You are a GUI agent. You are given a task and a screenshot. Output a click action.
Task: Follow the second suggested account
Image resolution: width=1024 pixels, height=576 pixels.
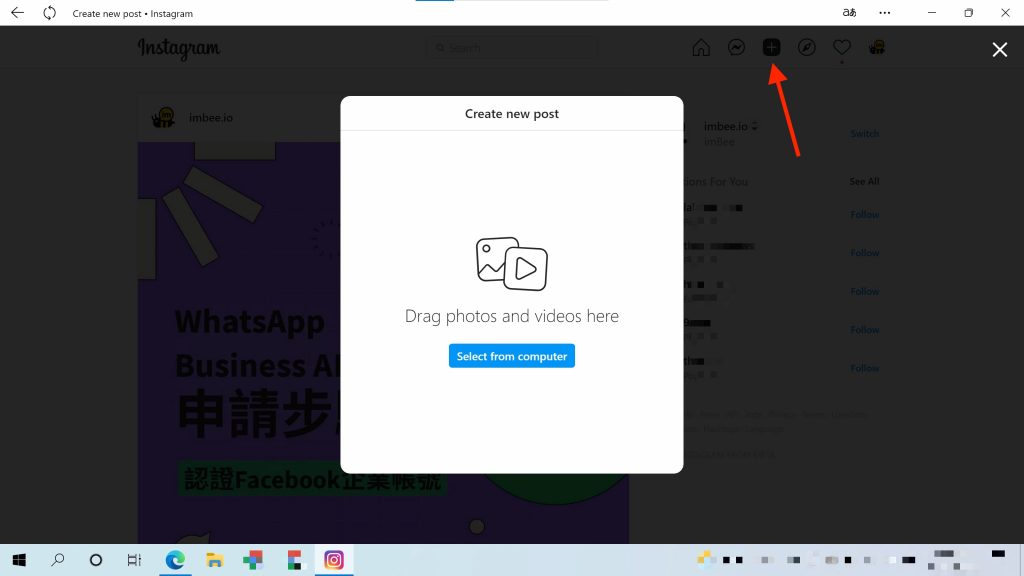click(864, 253)
